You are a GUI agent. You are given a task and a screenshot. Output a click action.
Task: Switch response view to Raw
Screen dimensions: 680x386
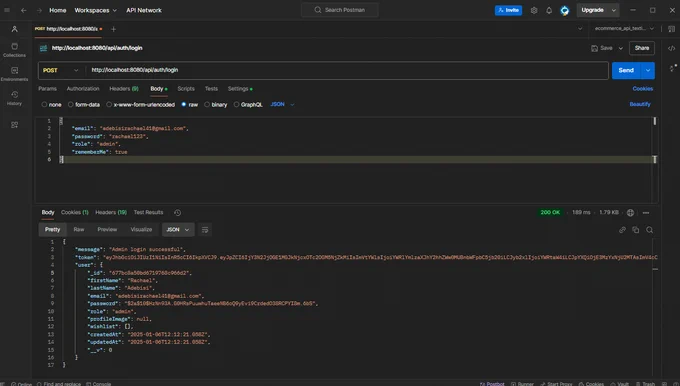click(78, 229)
